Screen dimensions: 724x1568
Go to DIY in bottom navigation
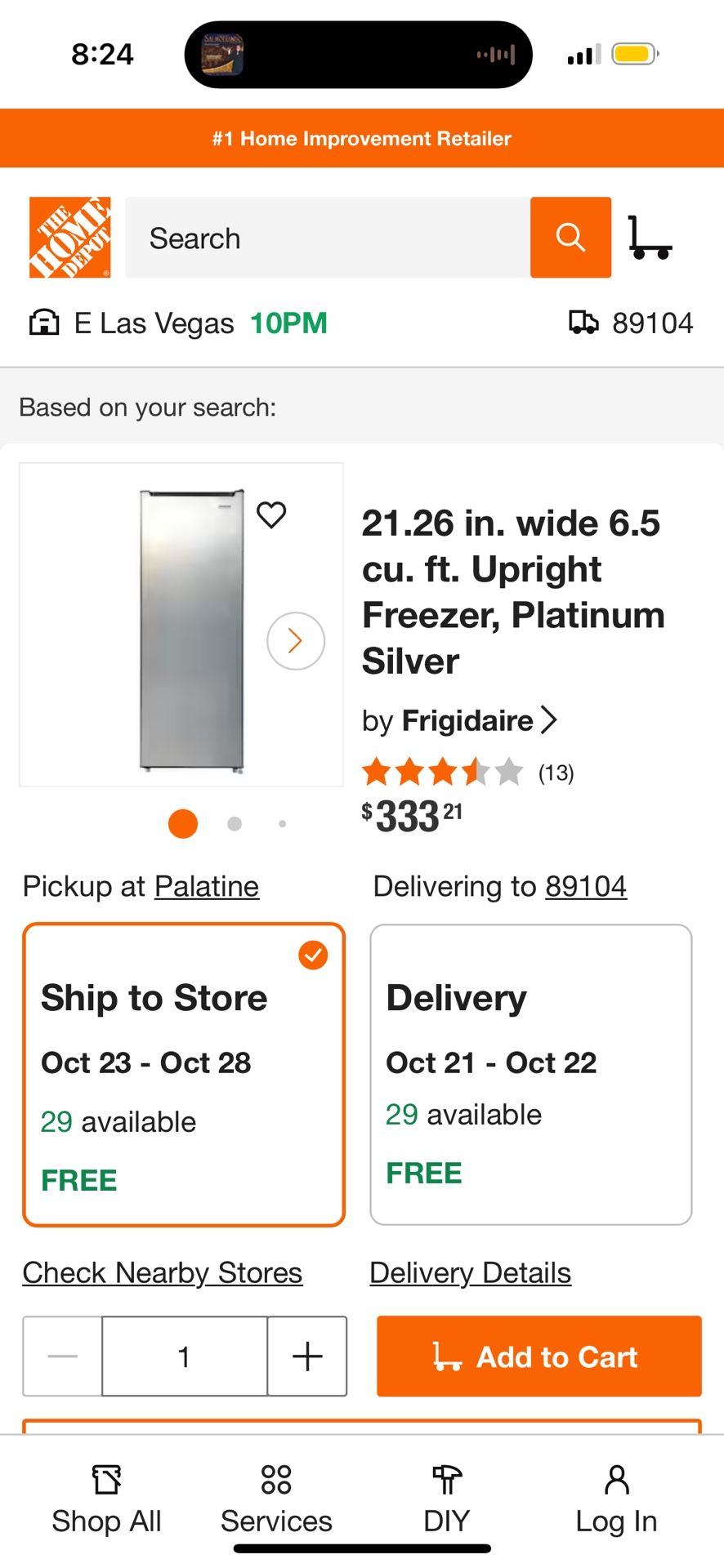point(446,1501)
